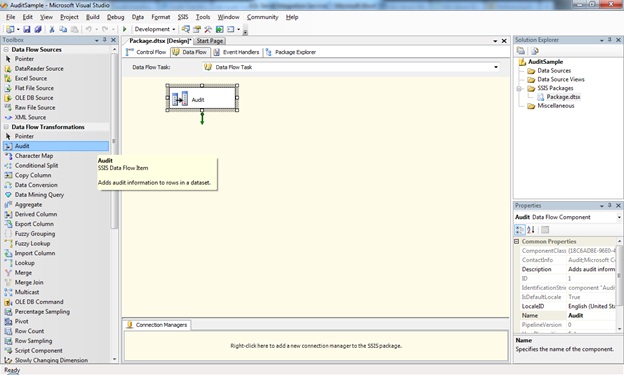The height and width of the screenshot is (375, 624).
Task: Open the SSIS menu
Action: pos(183,17)
